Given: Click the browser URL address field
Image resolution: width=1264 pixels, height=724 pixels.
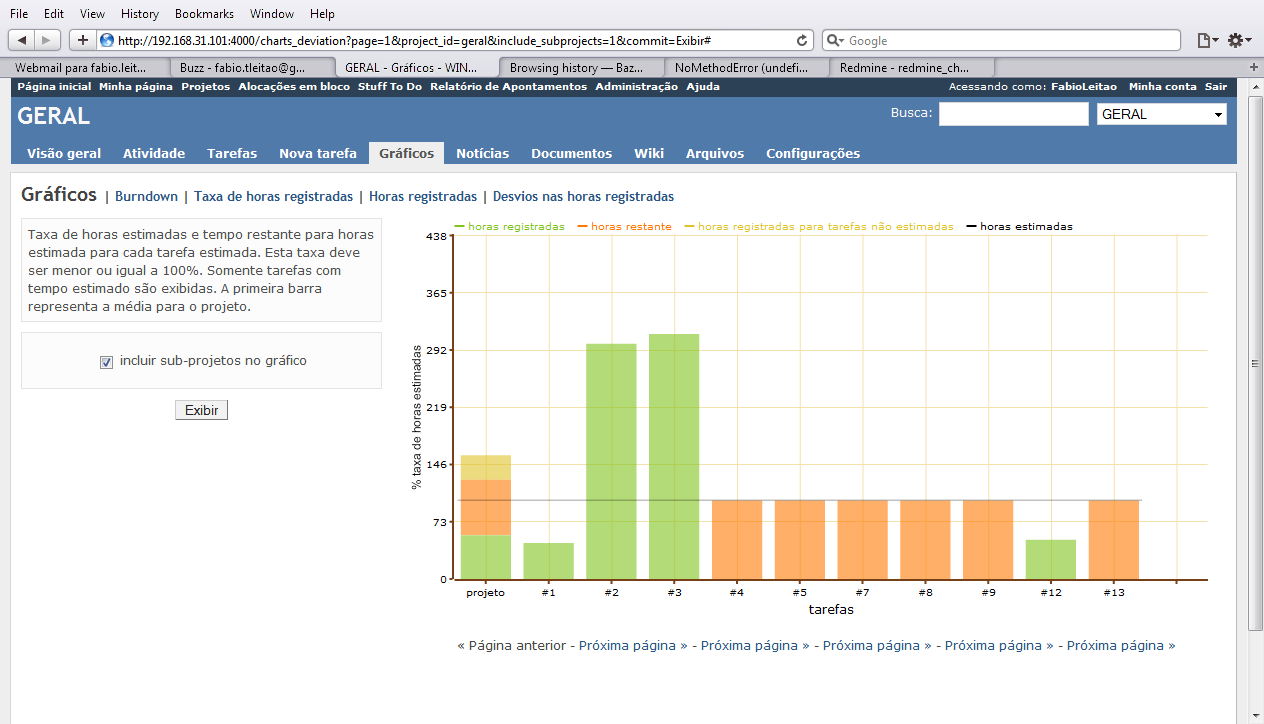Looking at the screenshot, I should [x=455, y=40].
